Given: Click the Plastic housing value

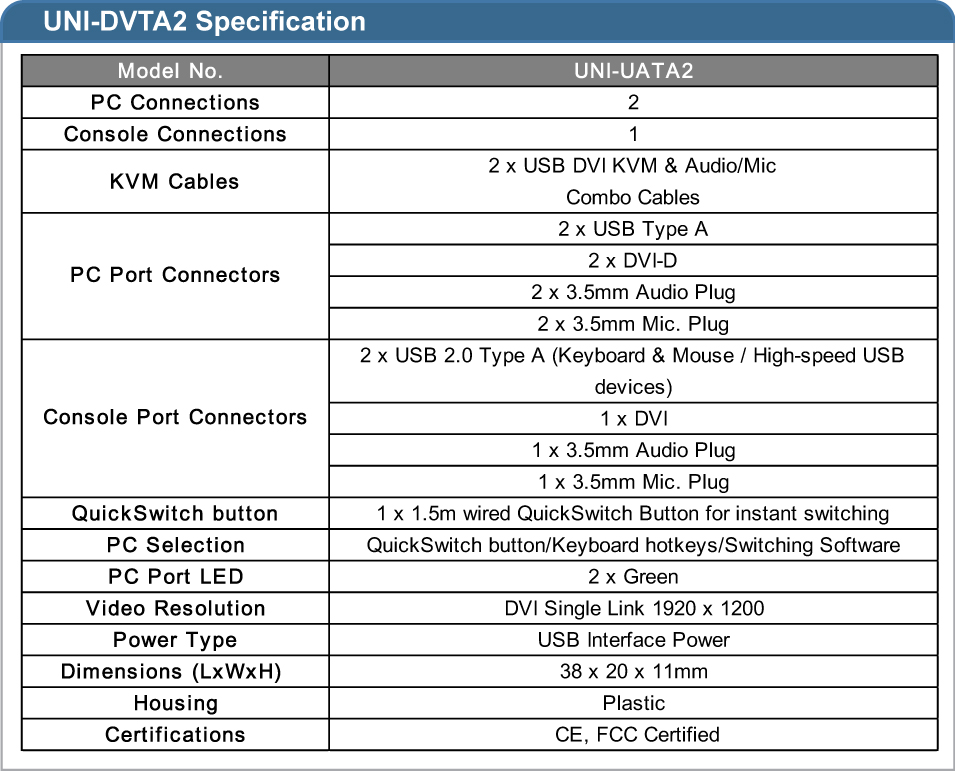Looking at the screenshot, I should (633, 703).
